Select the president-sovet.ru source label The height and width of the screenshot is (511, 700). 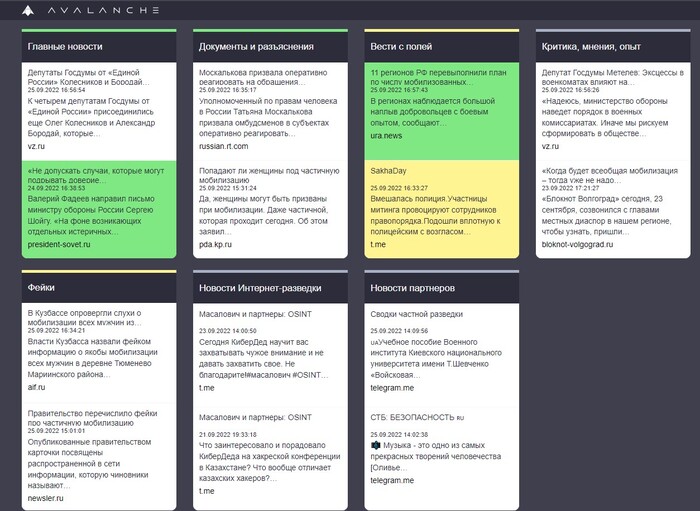59,244
